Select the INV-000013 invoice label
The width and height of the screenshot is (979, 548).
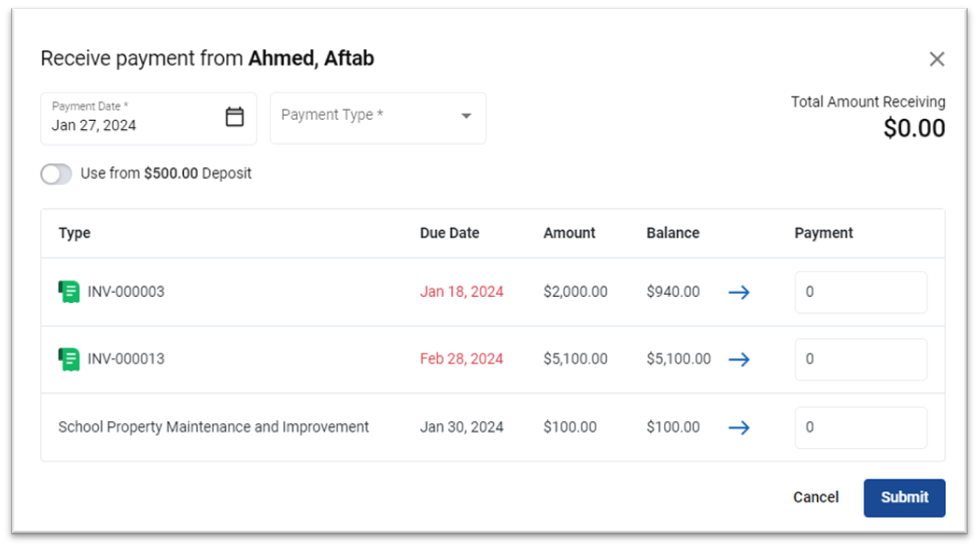click(x=125, y=359)
